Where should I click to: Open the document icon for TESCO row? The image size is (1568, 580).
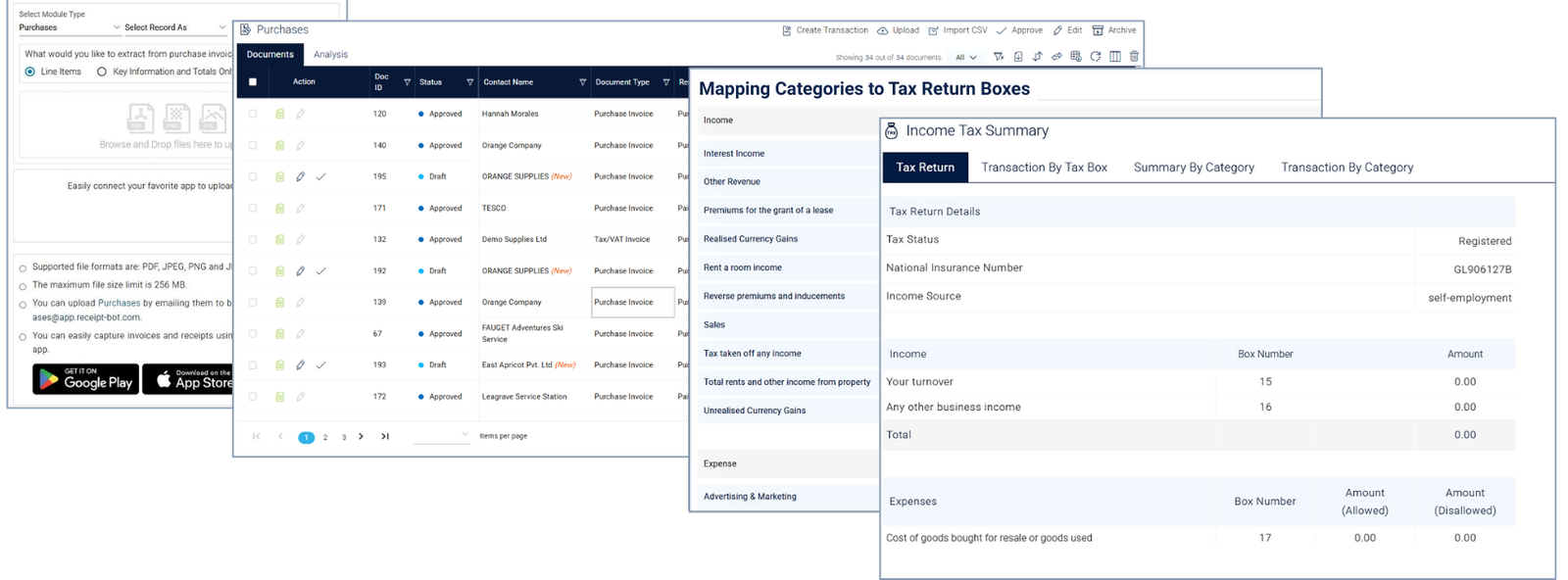[279, 208]
